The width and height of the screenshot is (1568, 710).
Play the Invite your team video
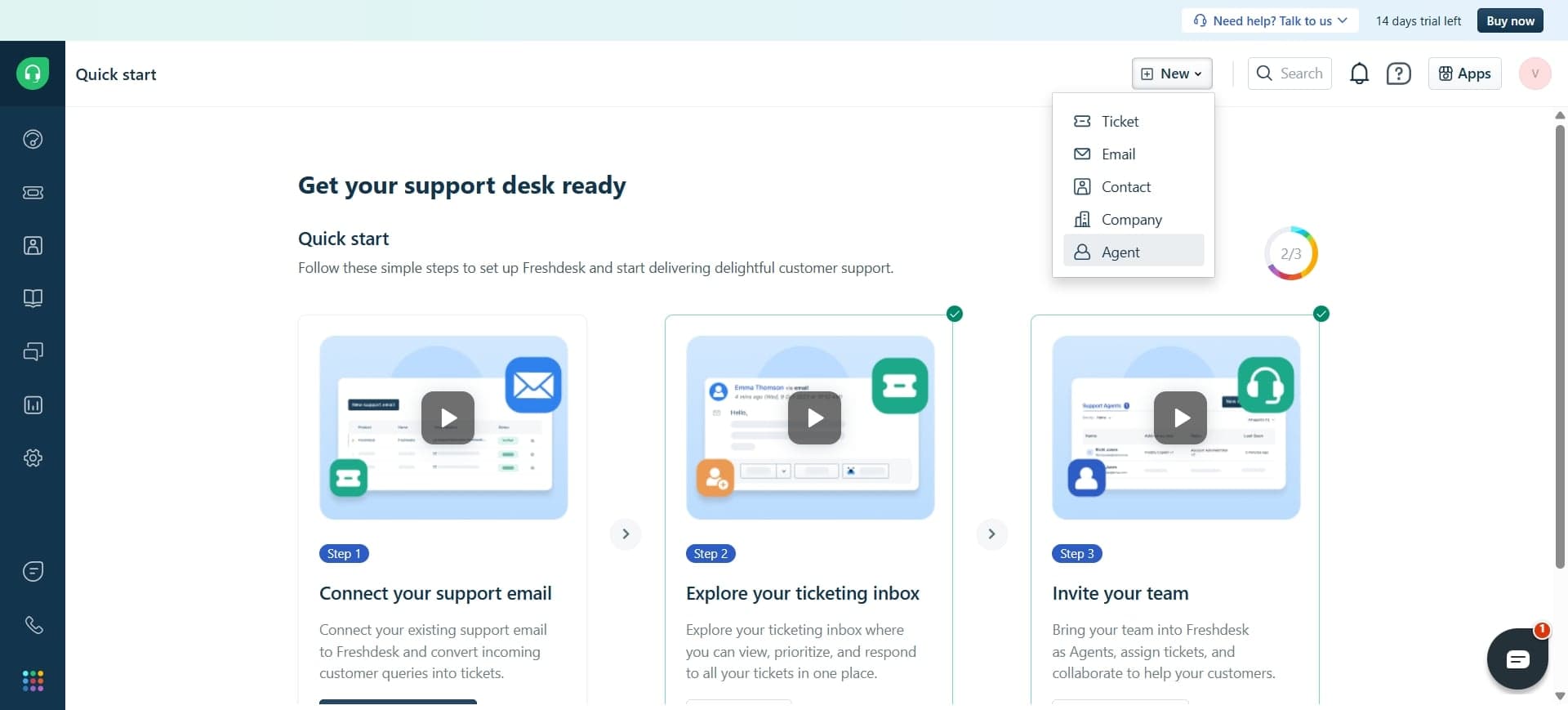pos(1179,418)
